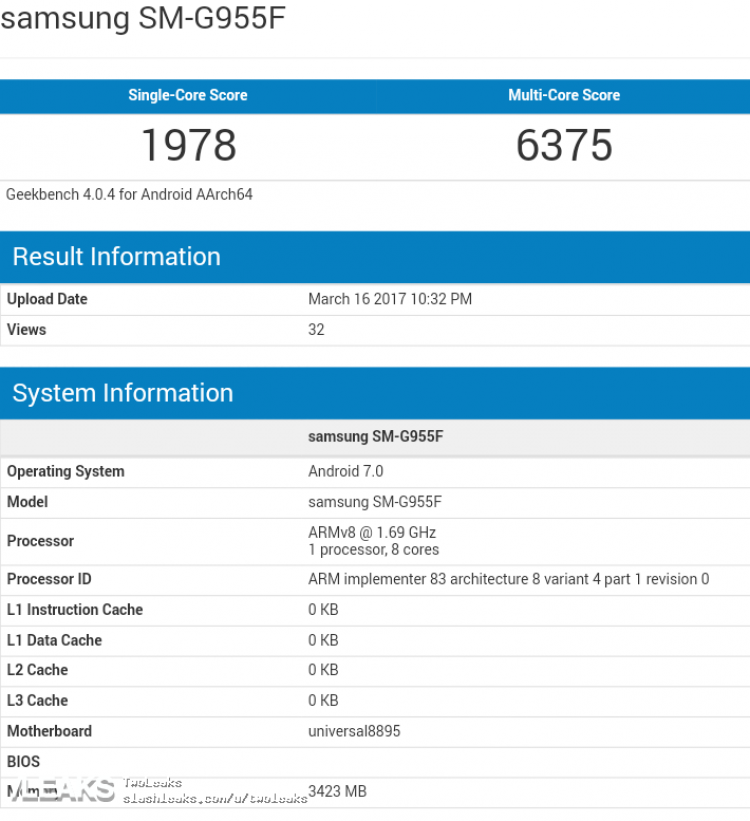750x821 pixels.
Task: Click the multi-core score value 6375
Action: (564, 145)
